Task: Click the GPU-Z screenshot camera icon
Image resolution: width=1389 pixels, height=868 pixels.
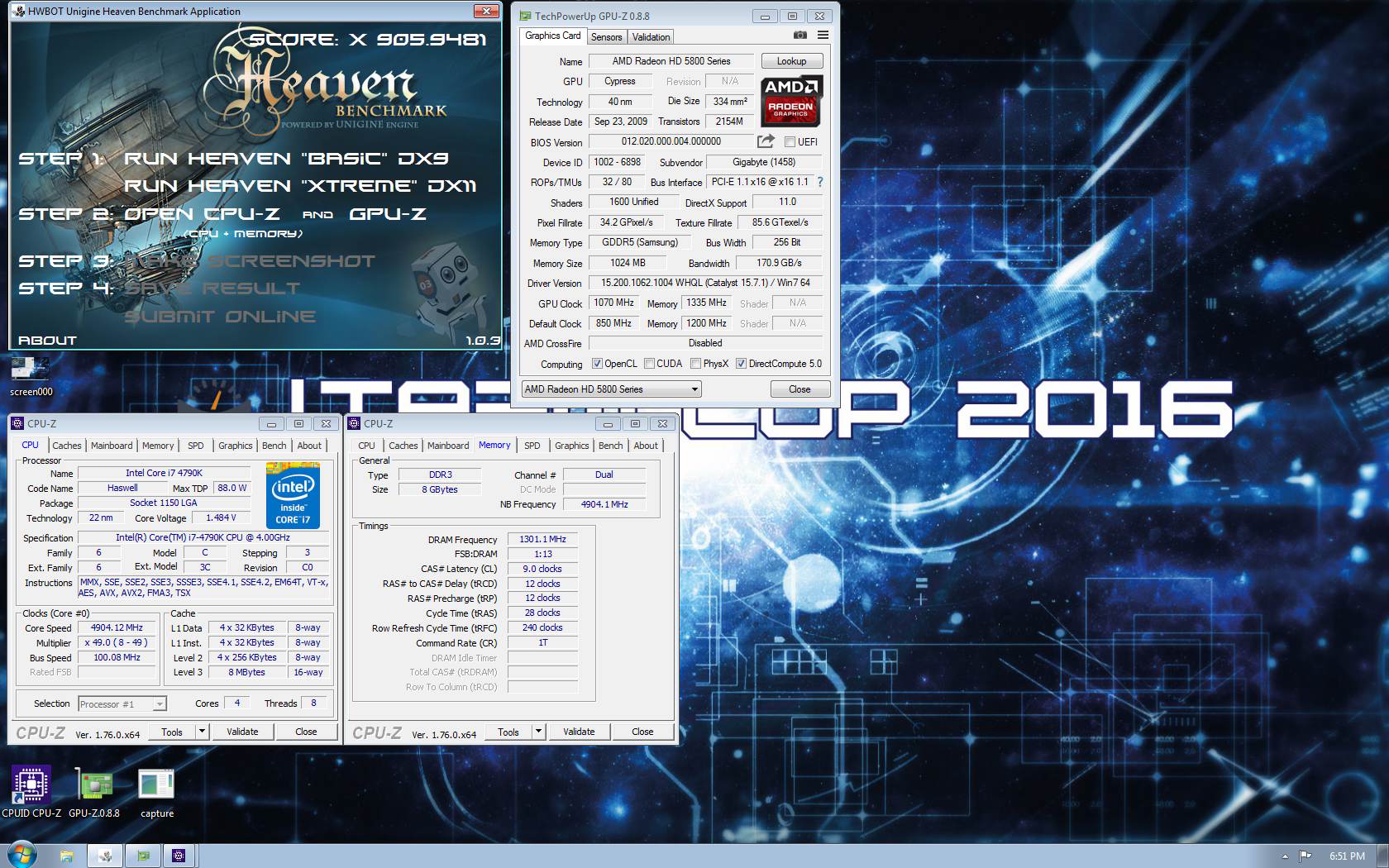Action: click(x=800, y=36)
